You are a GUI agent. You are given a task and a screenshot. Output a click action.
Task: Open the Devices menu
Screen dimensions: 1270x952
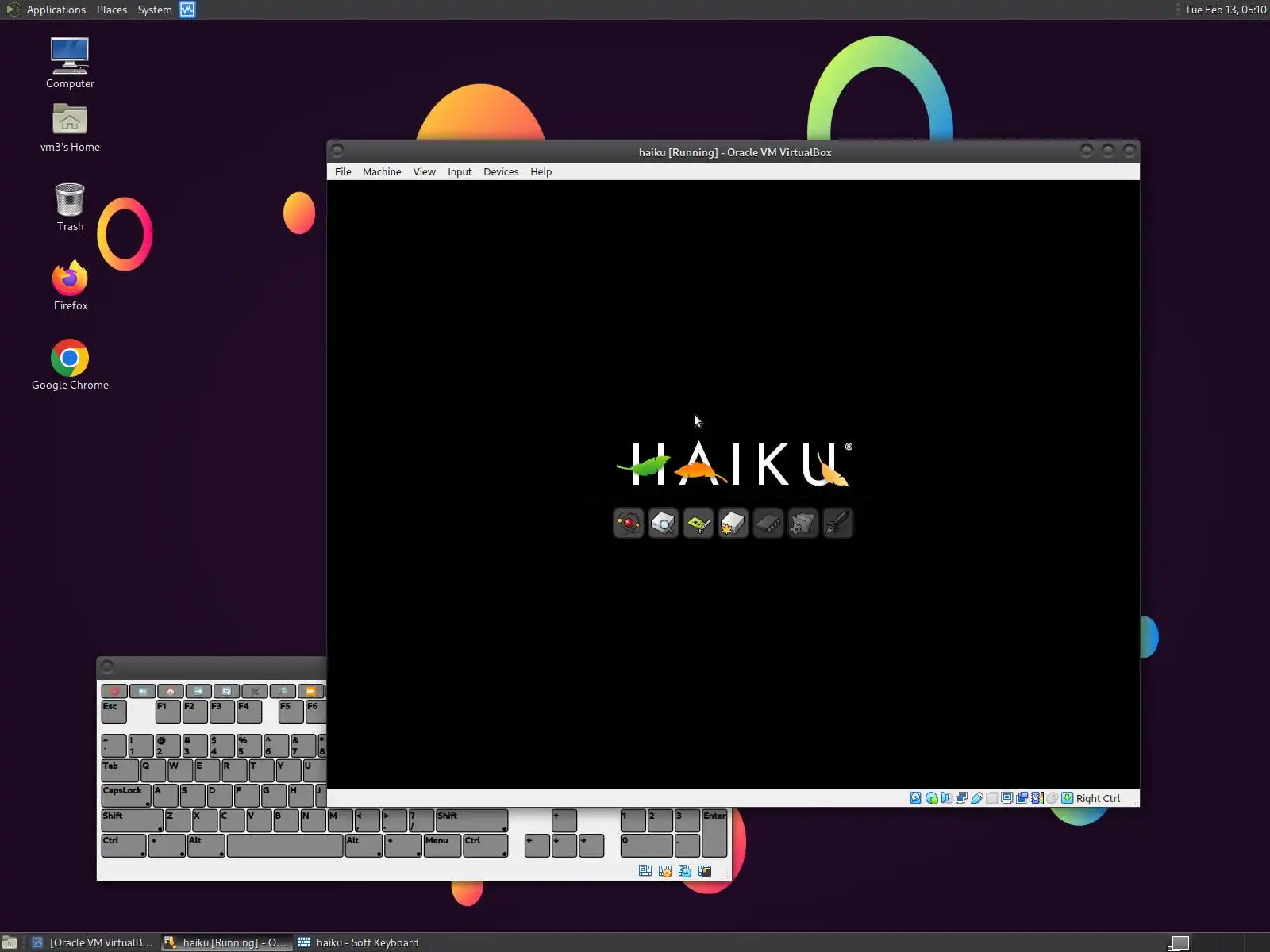[501, 171]
